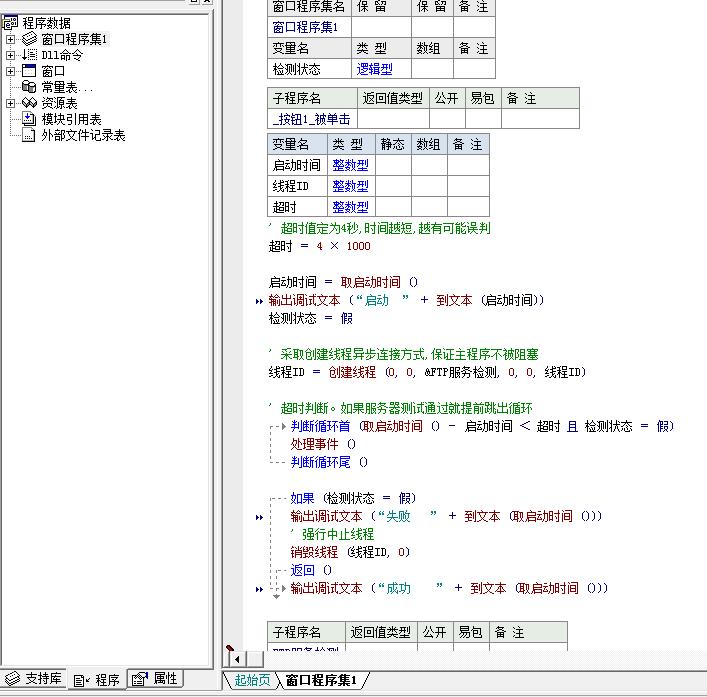Click the 销毁线程 (线程ID, 0) line

tap(350, 552)
